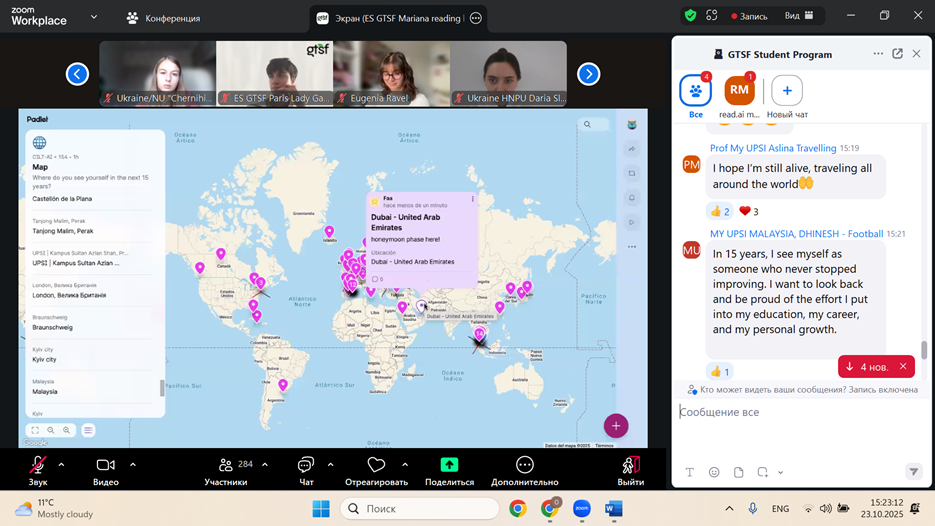Expand video options arrow next to Видео
This screenshot has height=526, width=935.
click(132, 464)
